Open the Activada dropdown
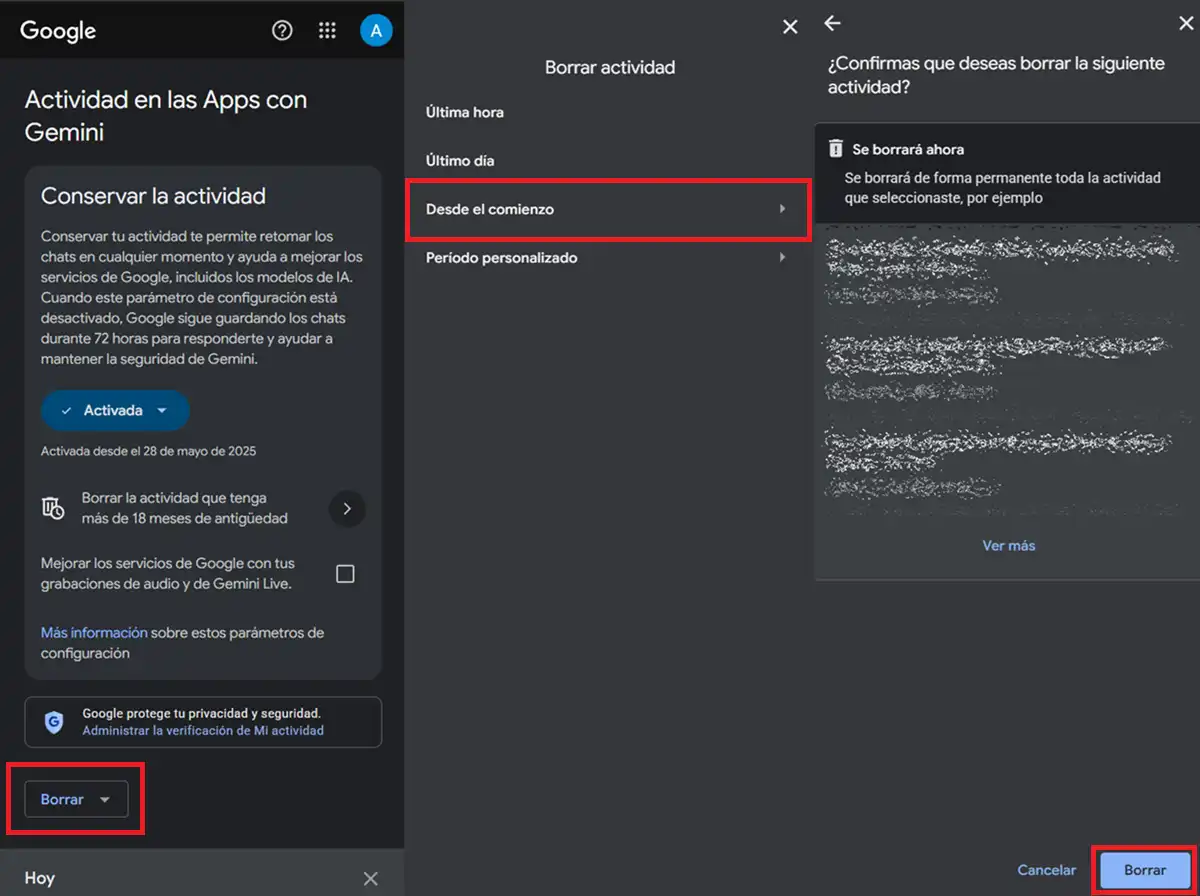This screenshot has width=1200, height=896. 115,411
